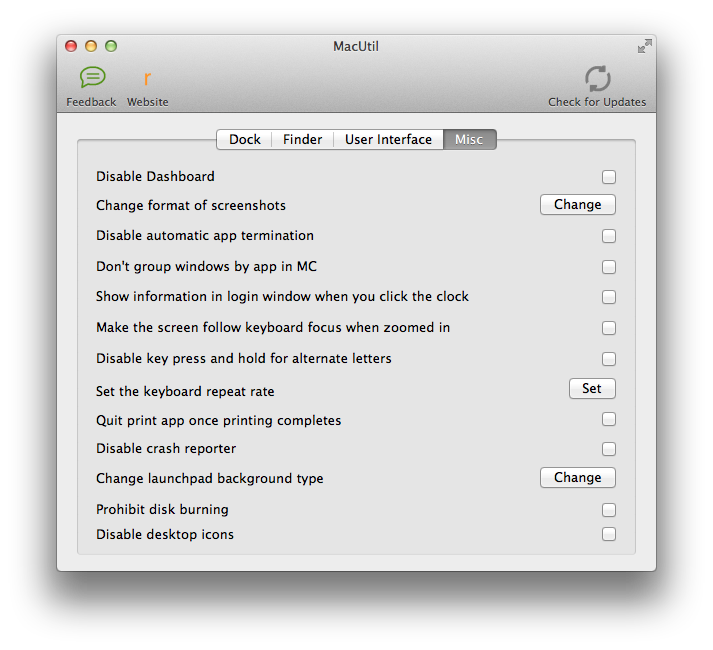The width and height of the screenshot is (713, 650).
Task: Click the 'Set the keyboard repeat rate' label
Action: click(x=185, y=391)
